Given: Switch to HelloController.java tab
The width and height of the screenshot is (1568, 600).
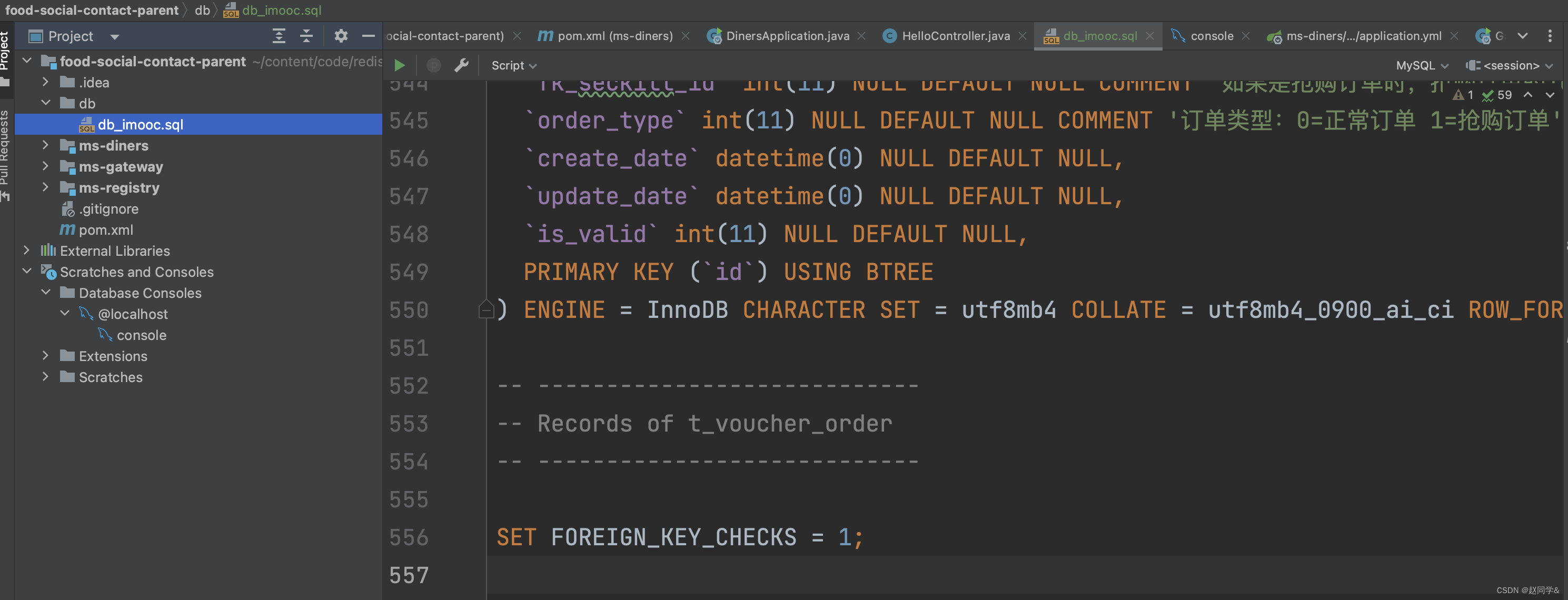Looking at the screenshot, I should click(x=955, y=36).
